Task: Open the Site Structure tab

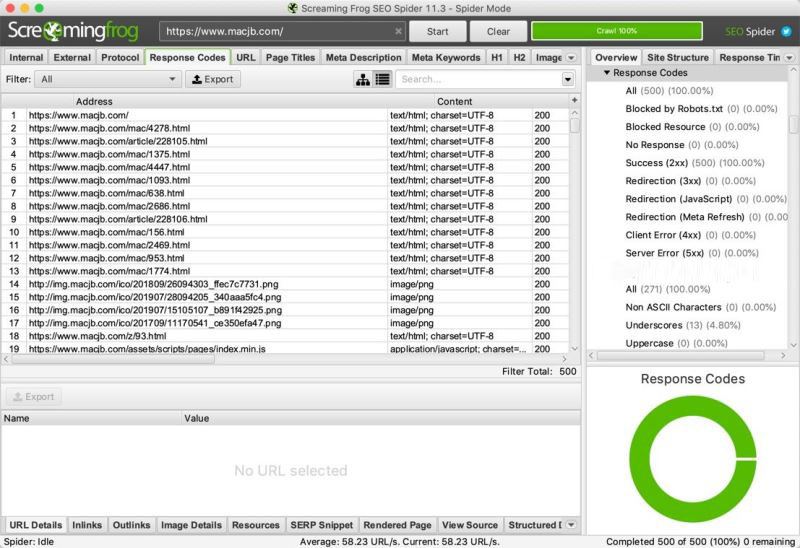Action: (678, 58)
